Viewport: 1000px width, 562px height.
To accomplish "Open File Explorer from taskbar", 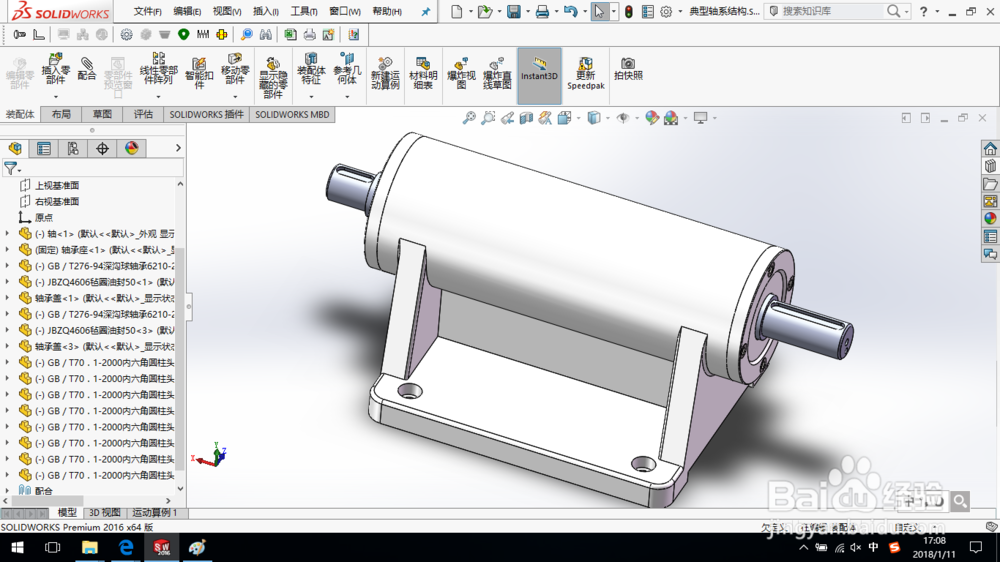I will point(89,547).
